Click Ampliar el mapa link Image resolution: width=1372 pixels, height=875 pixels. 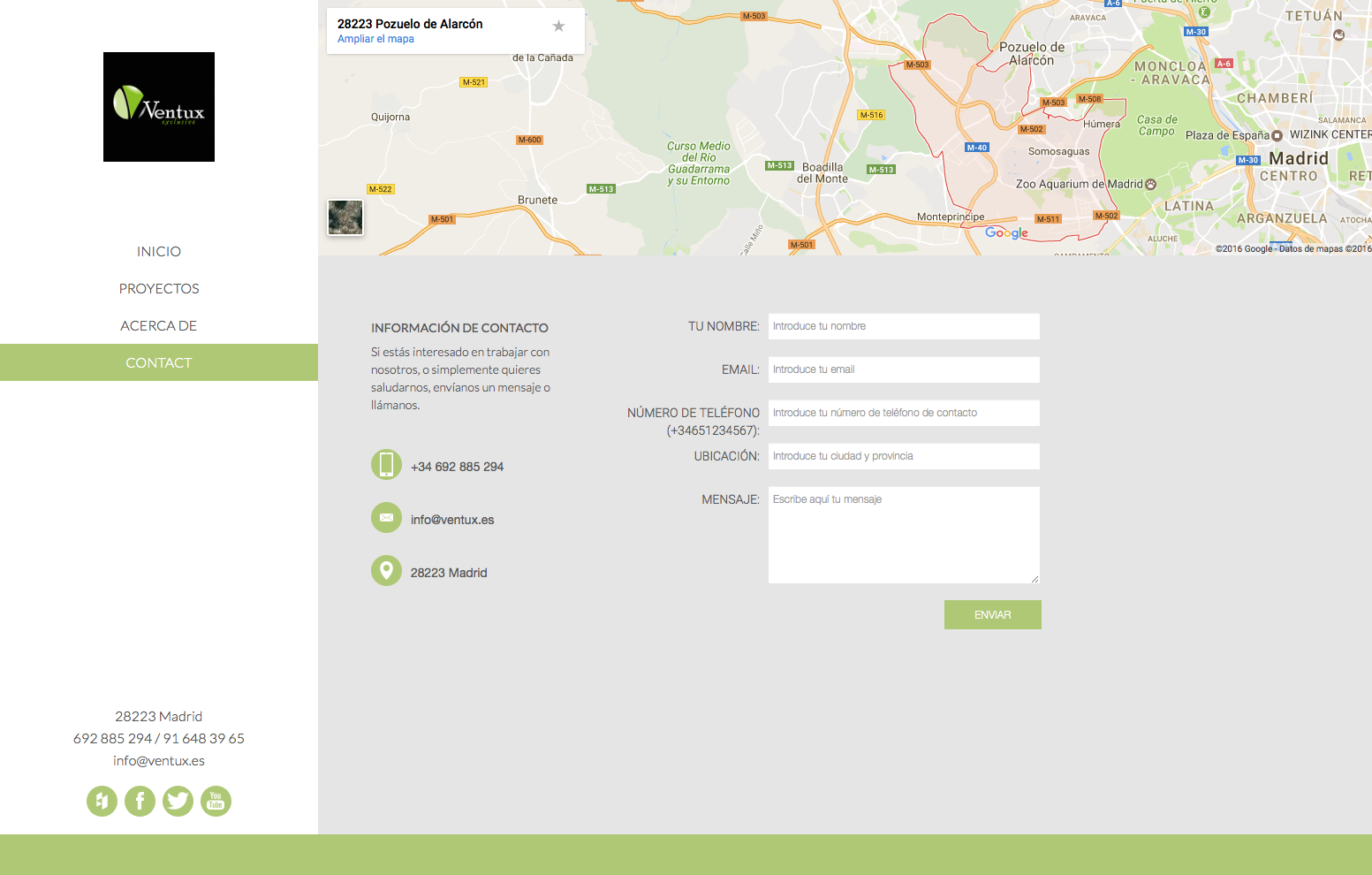(375, 39)
